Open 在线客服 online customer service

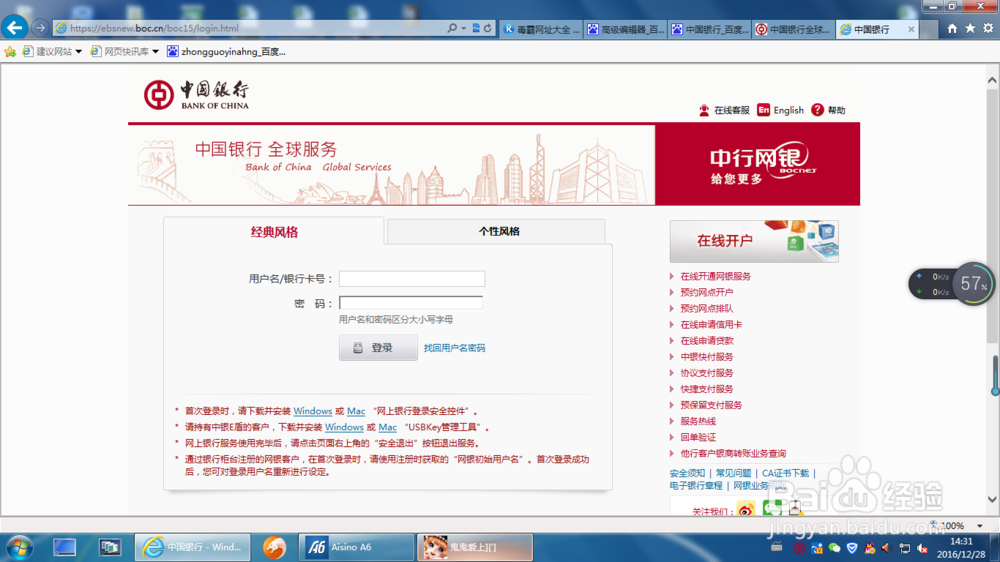(724, 110)
